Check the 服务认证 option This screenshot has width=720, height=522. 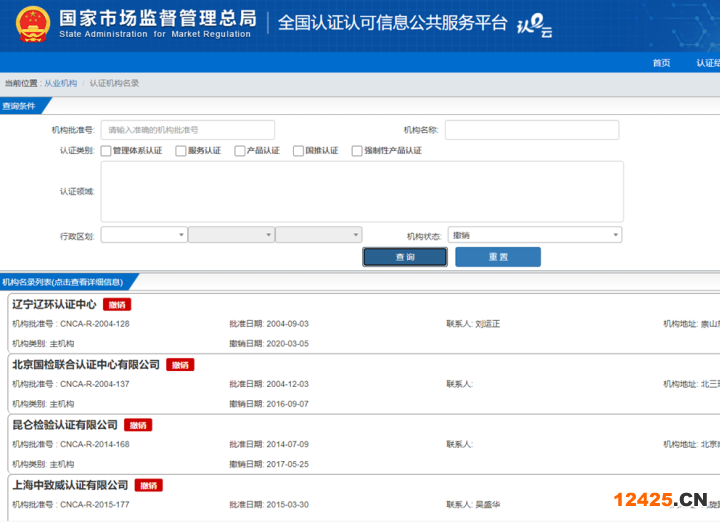(181, 151)
